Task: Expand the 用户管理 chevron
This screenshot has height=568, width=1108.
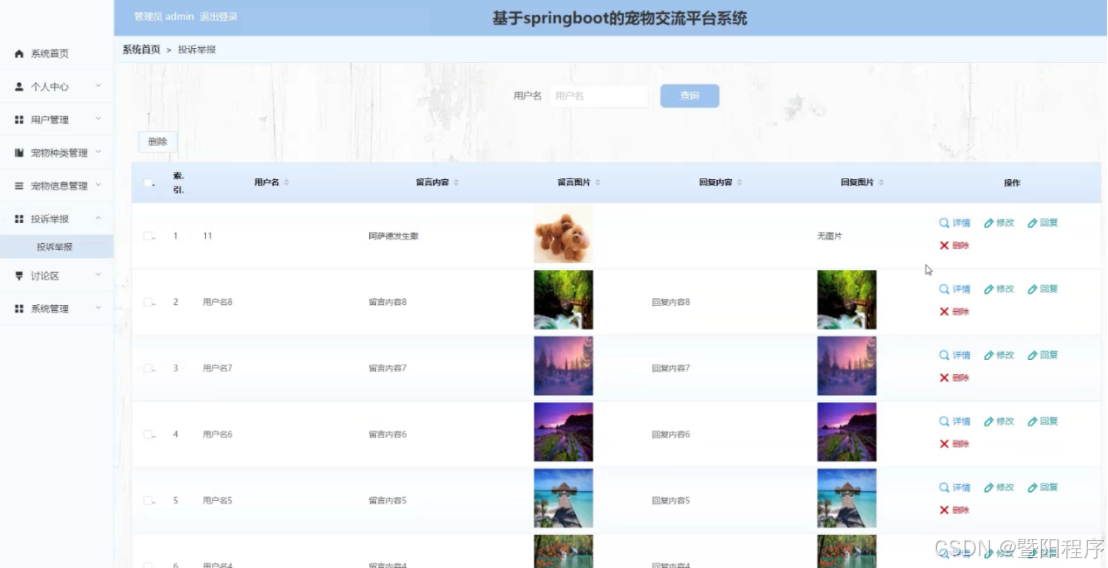Action: tap(98, 119)
